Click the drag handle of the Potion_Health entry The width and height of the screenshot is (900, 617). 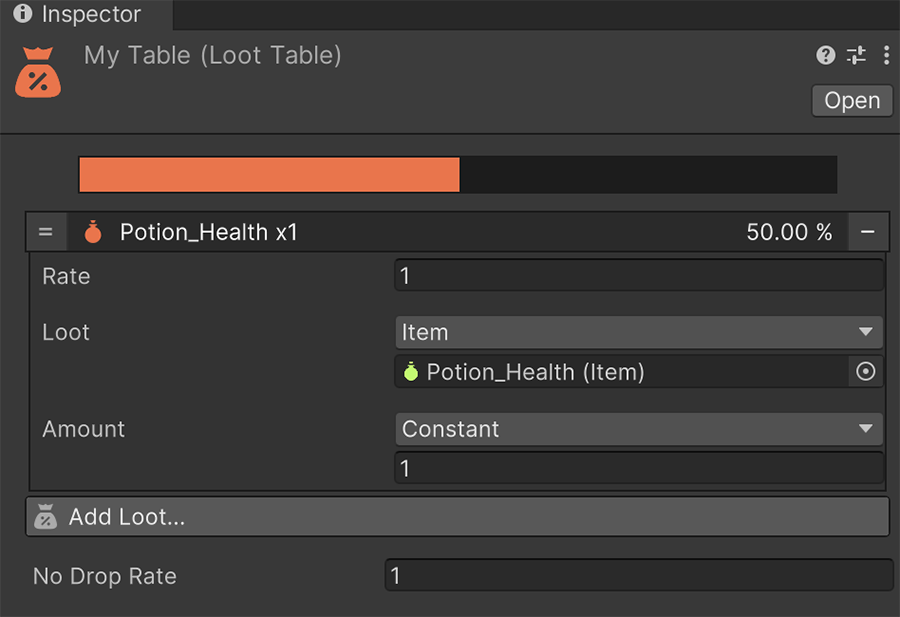pos(46,231)
